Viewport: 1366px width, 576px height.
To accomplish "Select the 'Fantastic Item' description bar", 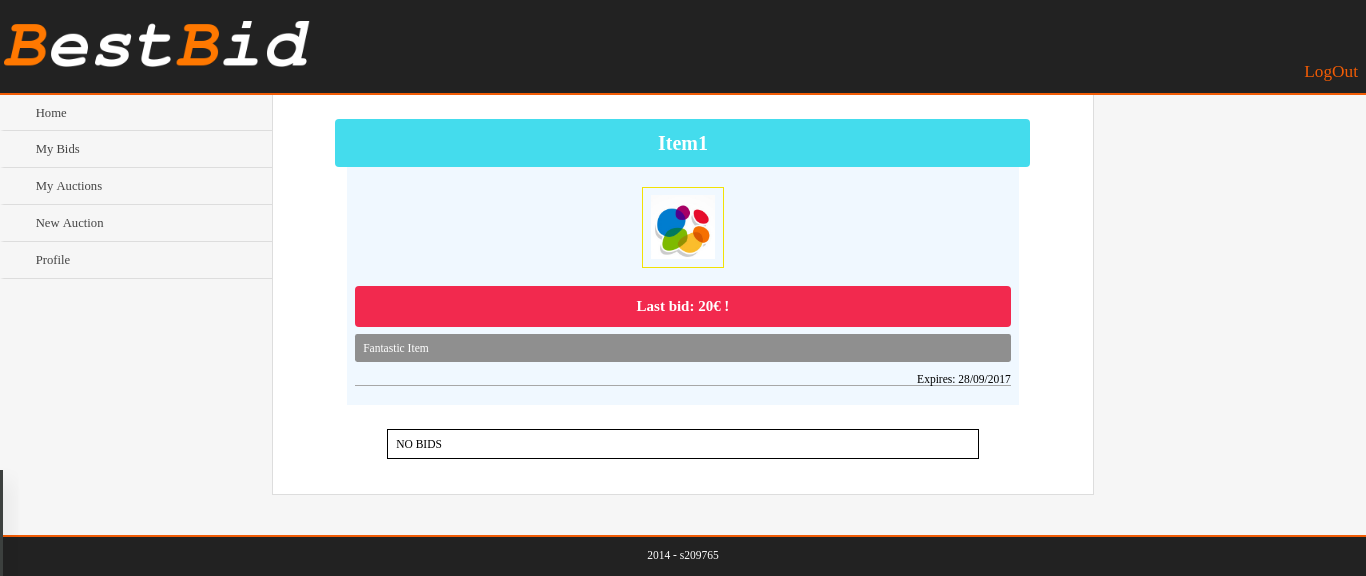I will pyautogui.click(x=682, y=348).
